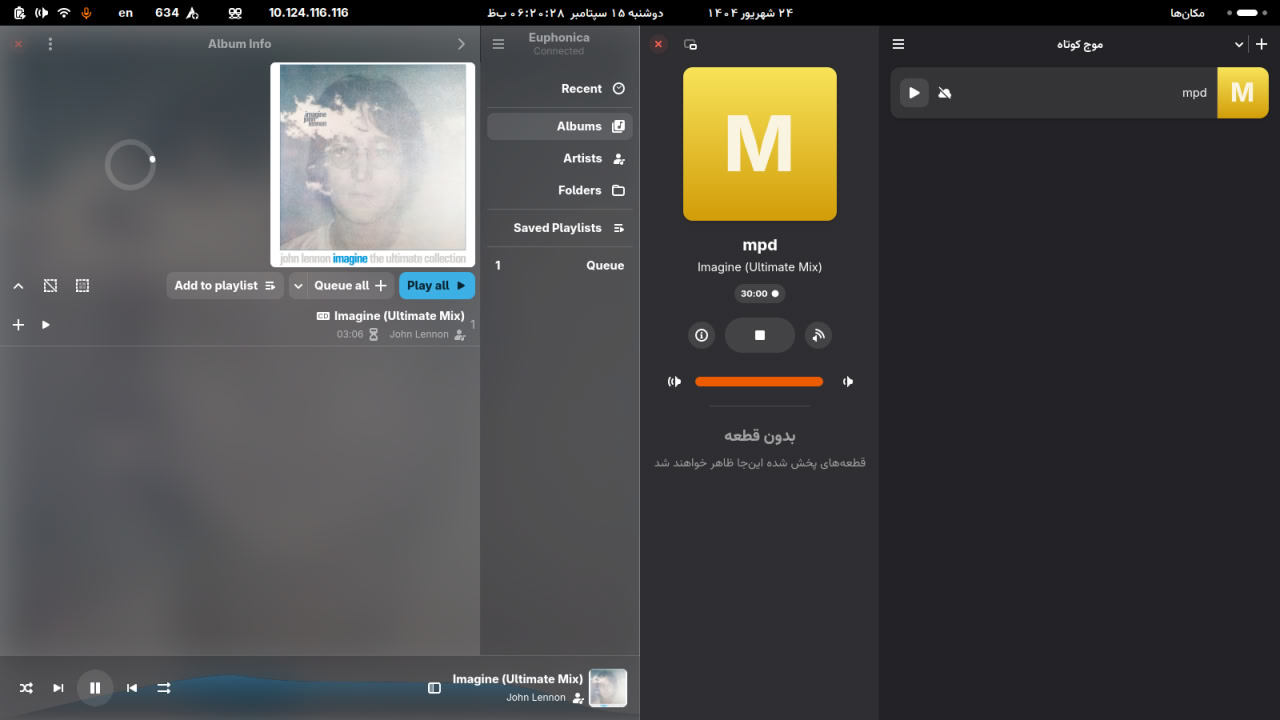Screen dimensions: 1280x720
Task: Go to previous track in player bar
Action: coord(132,688)
